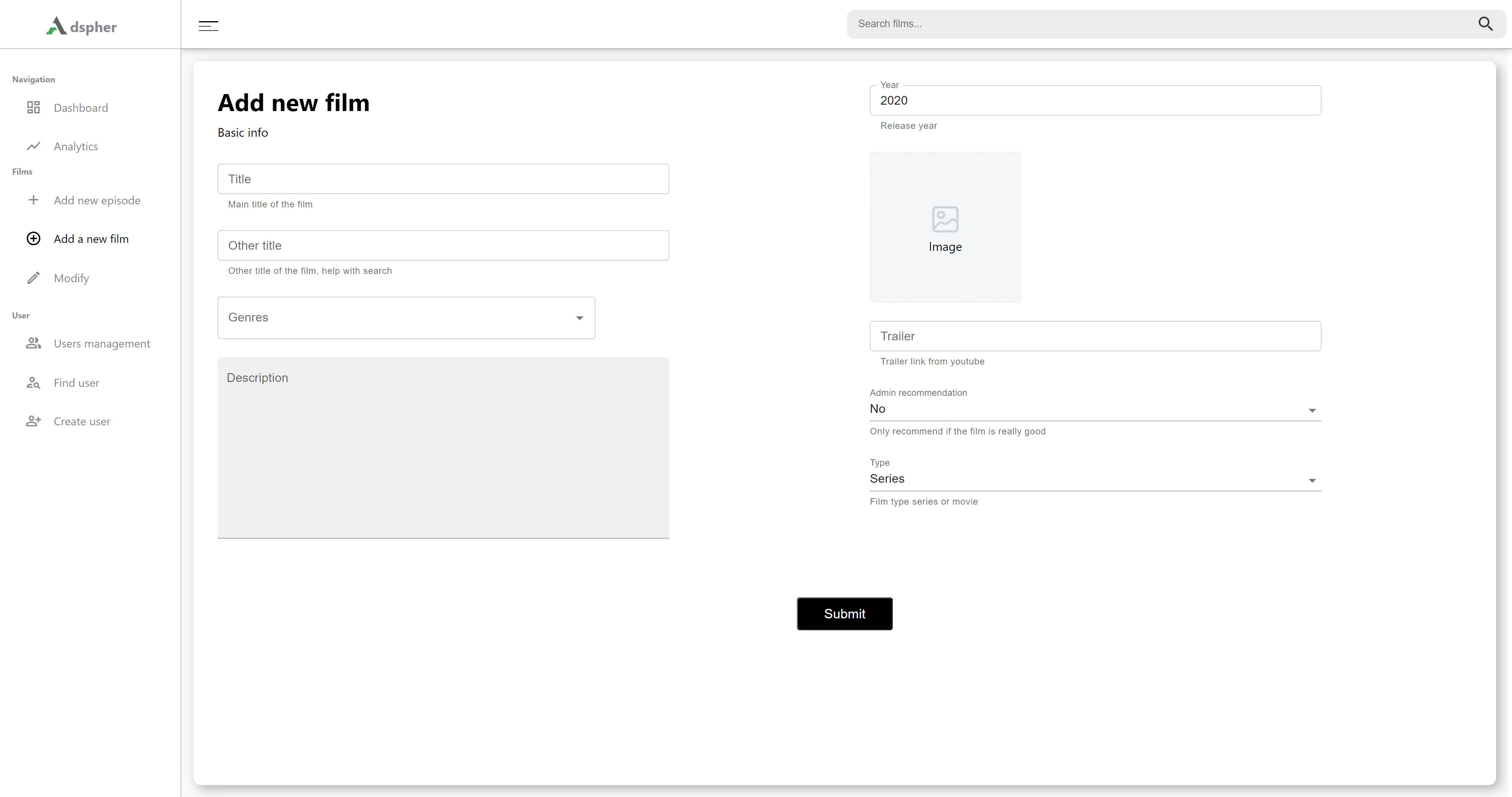1512x797 pixels.
Task: Click the Users management people icon
Action: coord(34,343)
